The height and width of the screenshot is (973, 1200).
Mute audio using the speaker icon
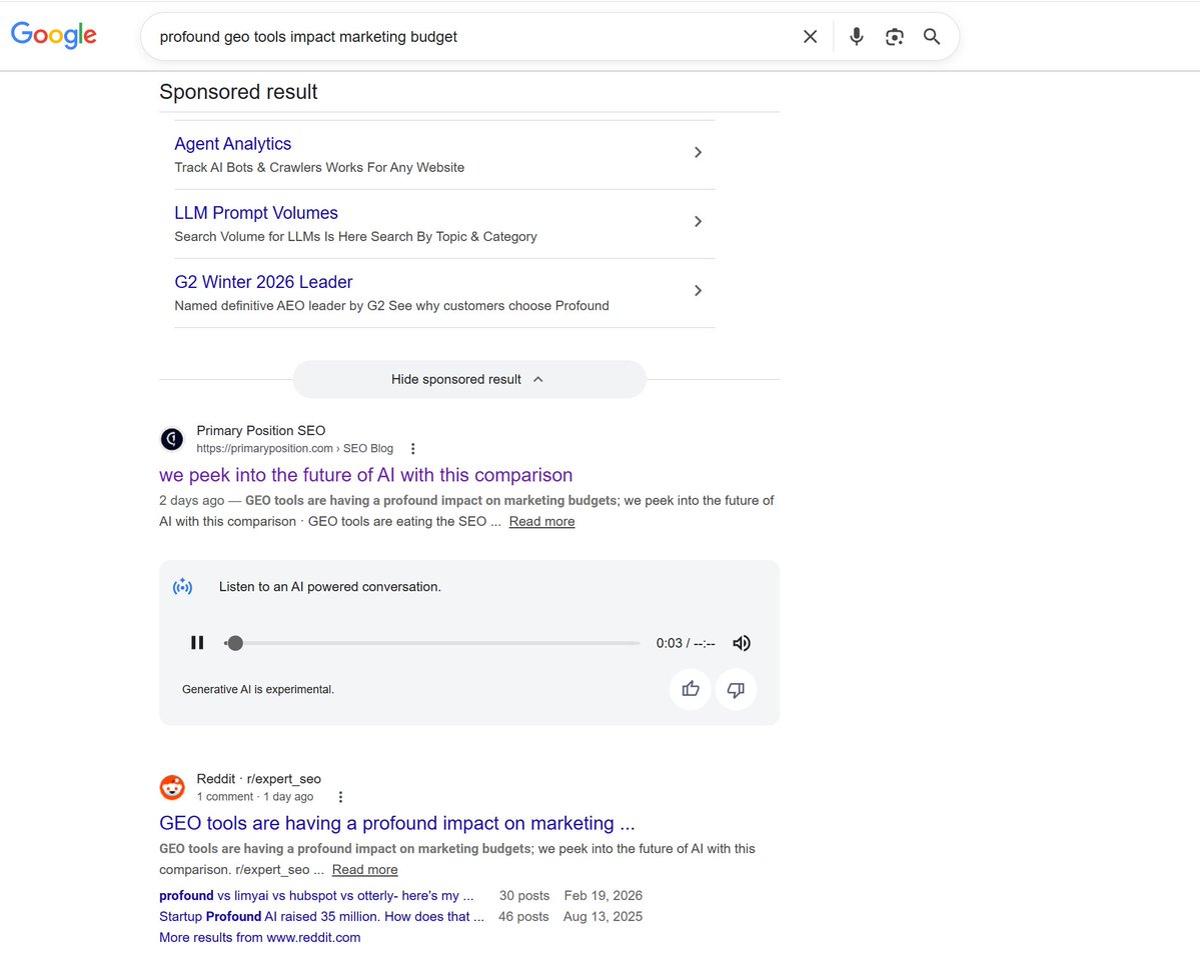[x=741, y=643]
